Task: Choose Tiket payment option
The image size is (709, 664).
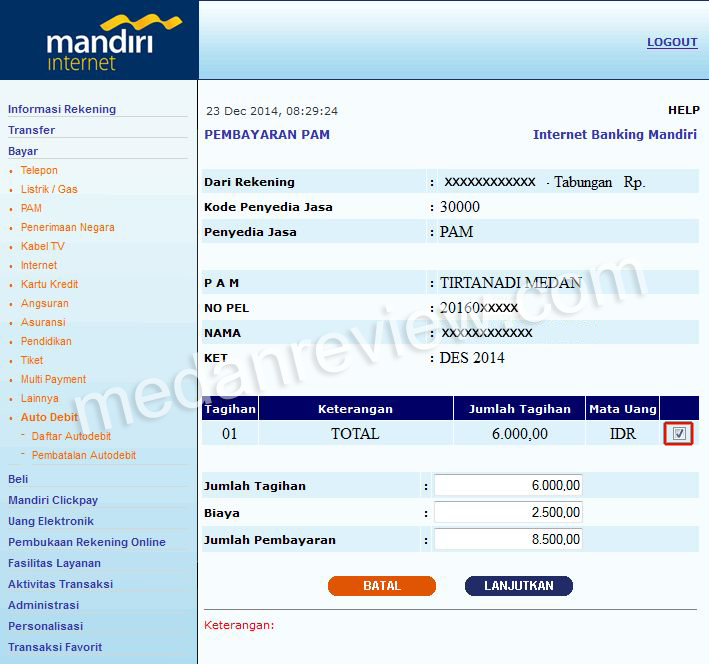Action: tap(32, 360)
